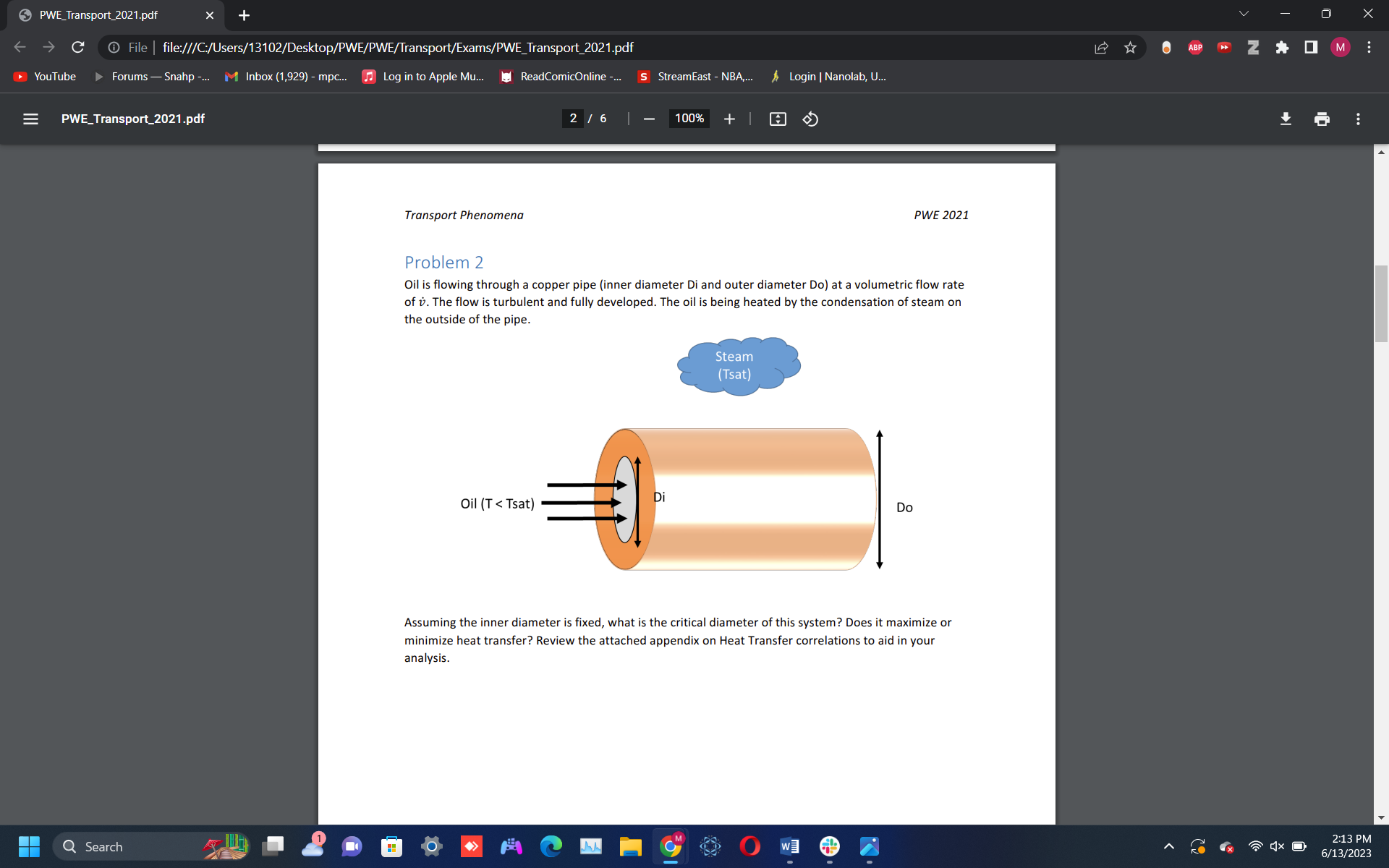Viewport: 1389px width, 868px height.
Task: Download the PDF file
Action: [1286, 119]
